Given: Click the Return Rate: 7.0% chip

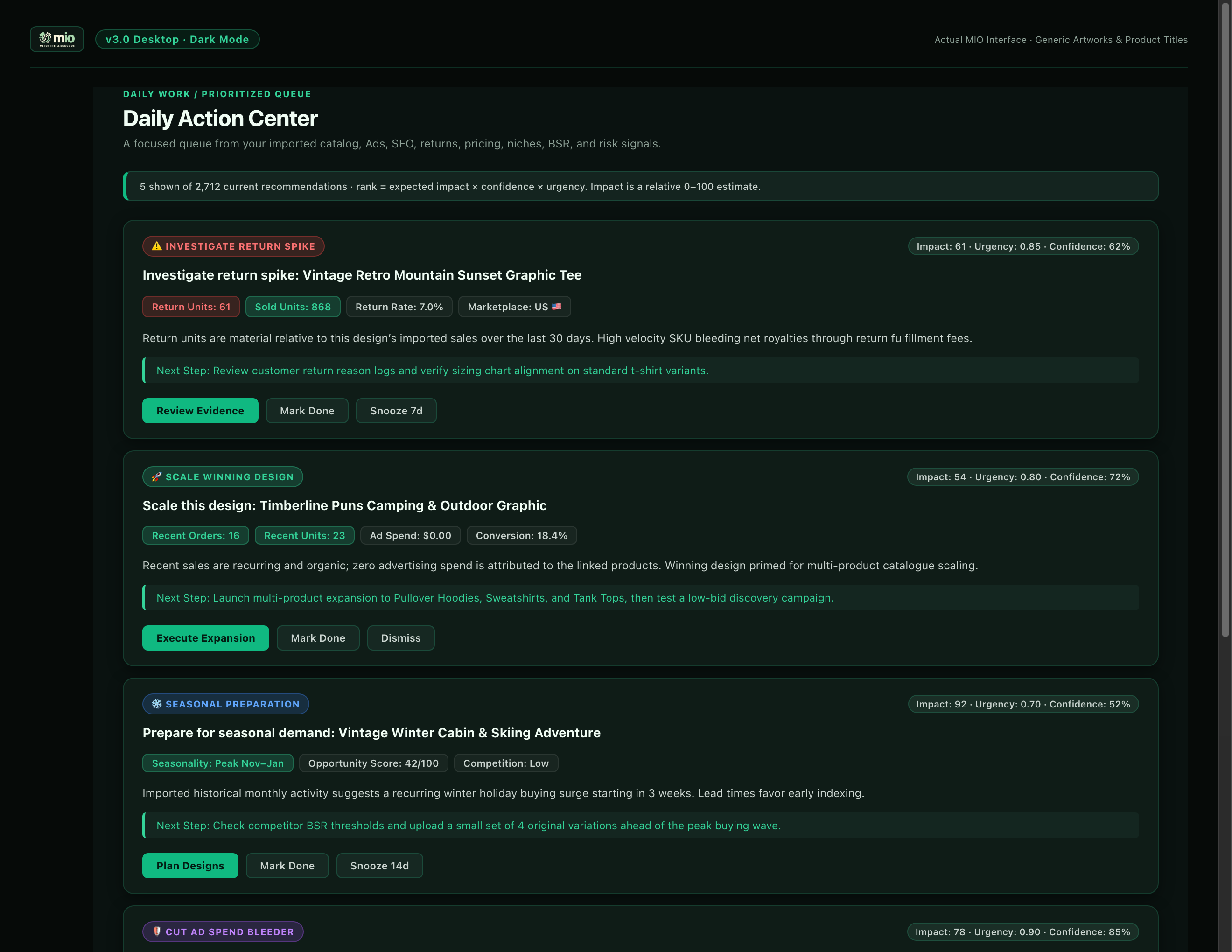Looking at the screenshot, I should 399,307.
